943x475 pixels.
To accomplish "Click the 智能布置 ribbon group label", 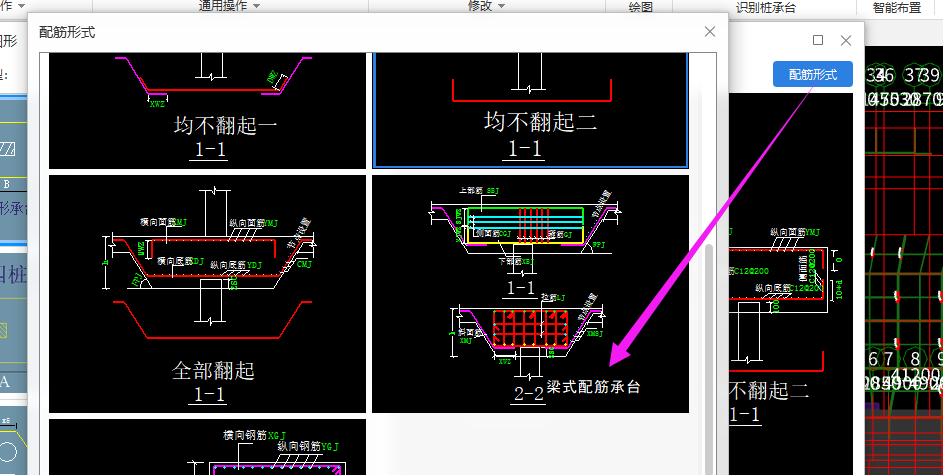I will click(897, 7).
